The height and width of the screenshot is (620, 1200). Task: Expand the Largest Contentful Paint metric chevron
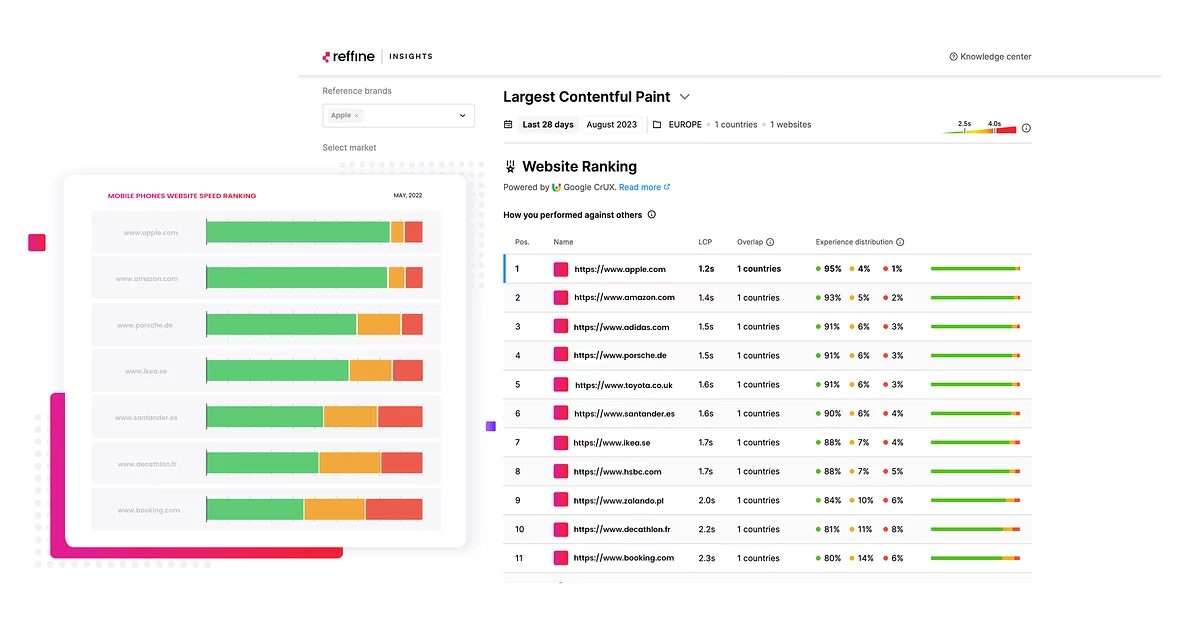[685, 97]
